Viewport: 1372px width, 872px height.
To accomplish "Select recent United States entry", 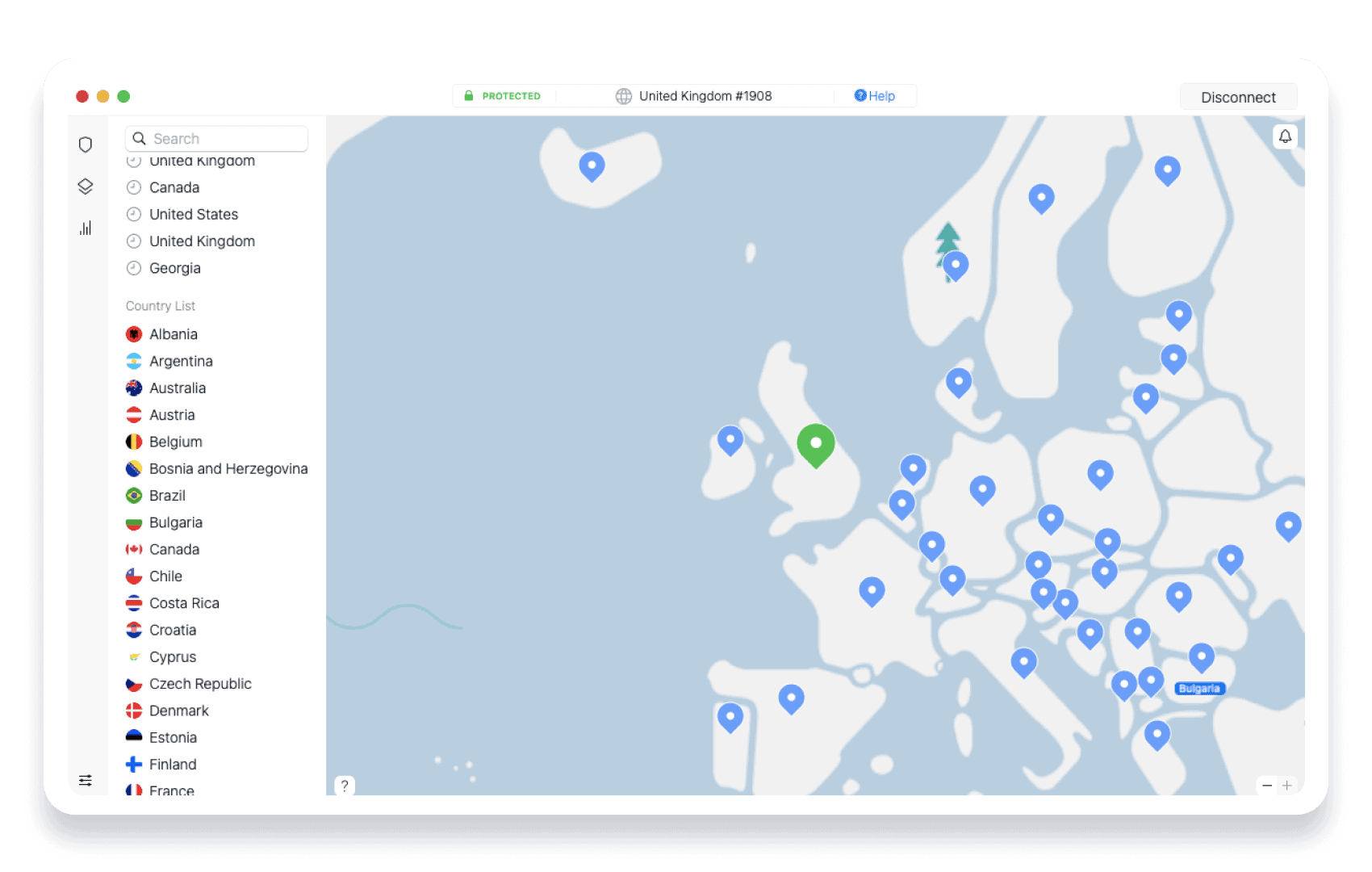I will tap(182, 214).
